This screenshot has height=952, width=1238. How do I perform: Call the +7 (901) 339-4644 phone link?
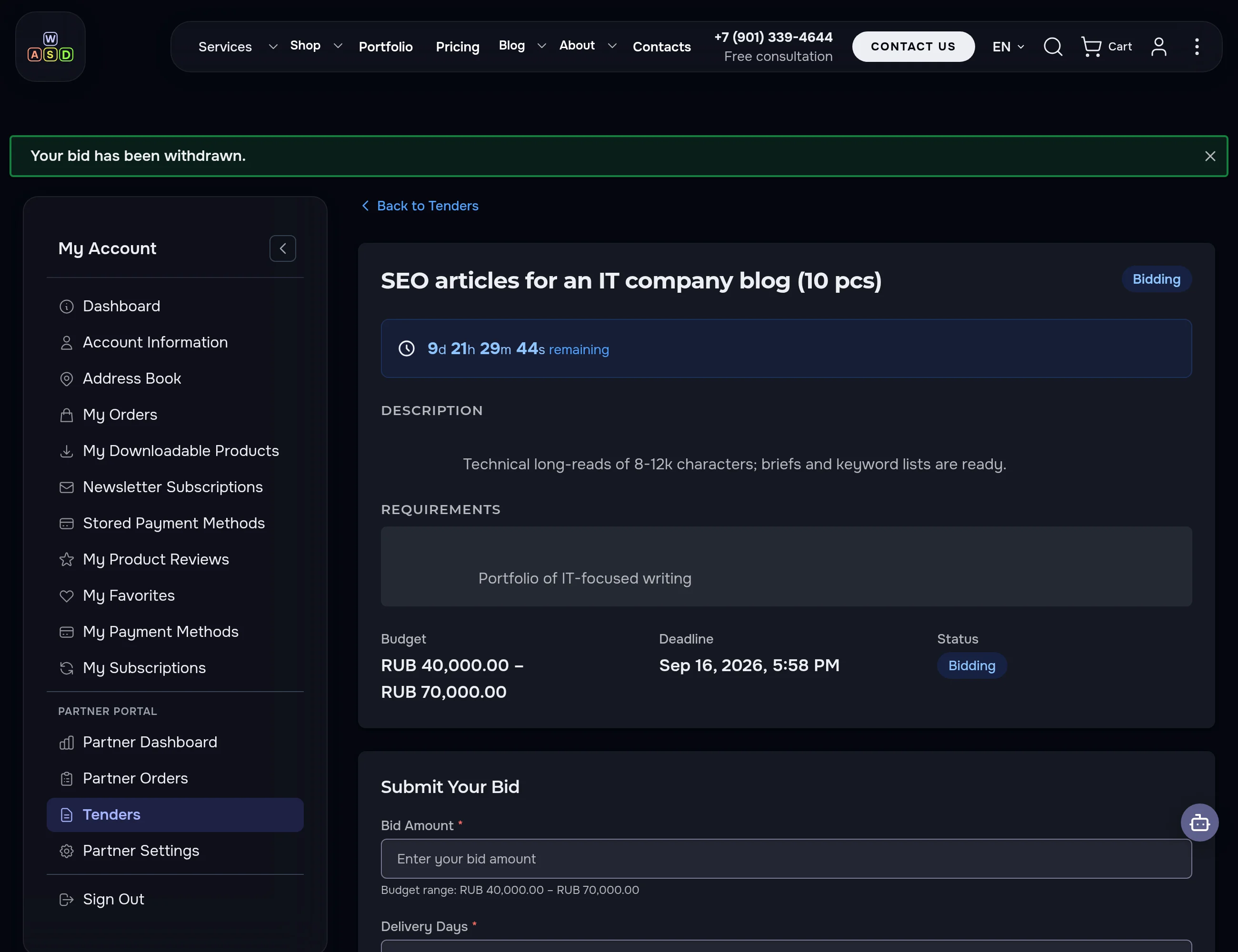click(x=773, y=38)
